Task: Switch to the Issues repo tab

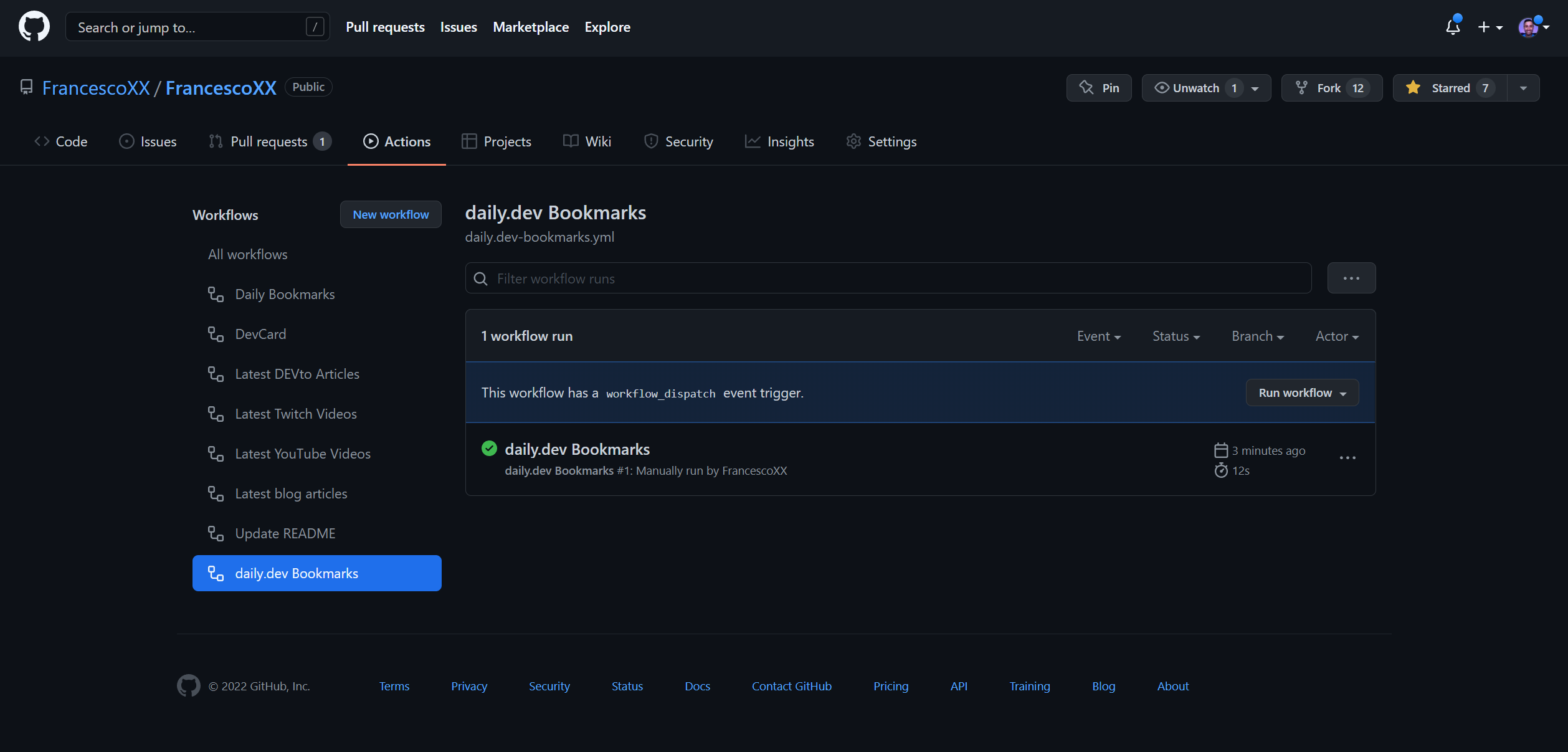Action: [x=148, y=141]
